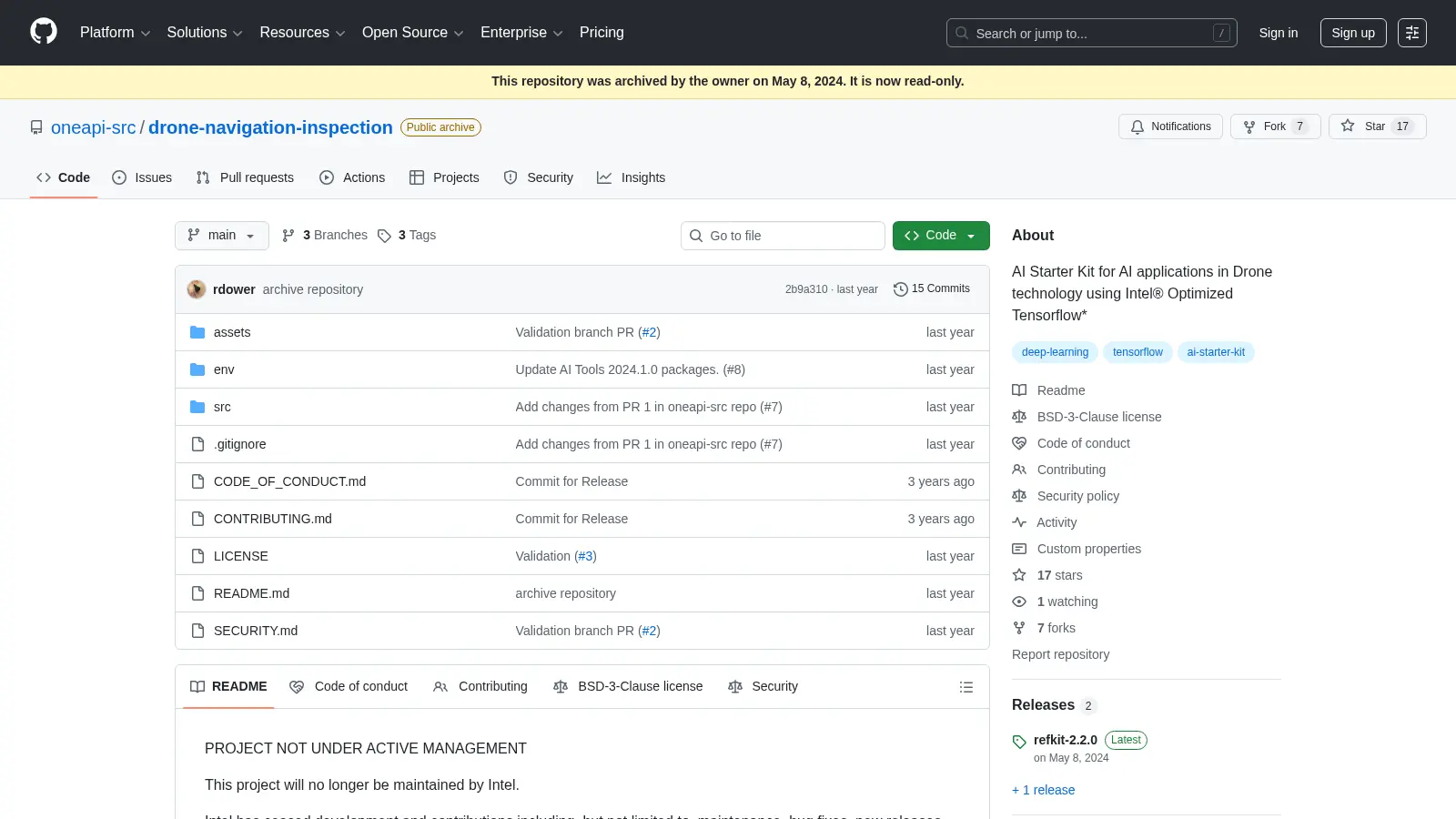Open the main branch selector dropdown
Image resolution: width=1456 pixels, height=819 pixels.
(x=222, y=236)
